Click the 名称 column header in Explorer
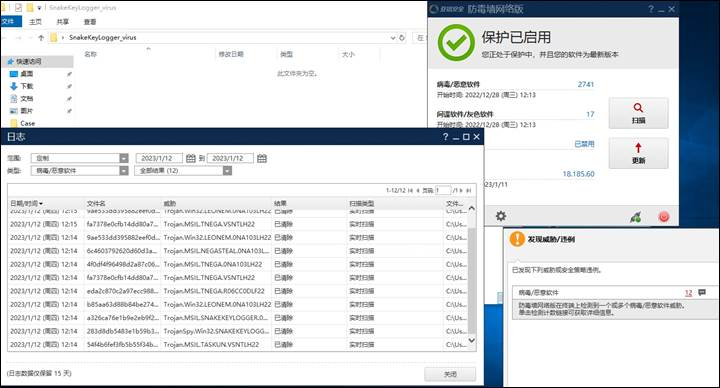 point(90,54)
